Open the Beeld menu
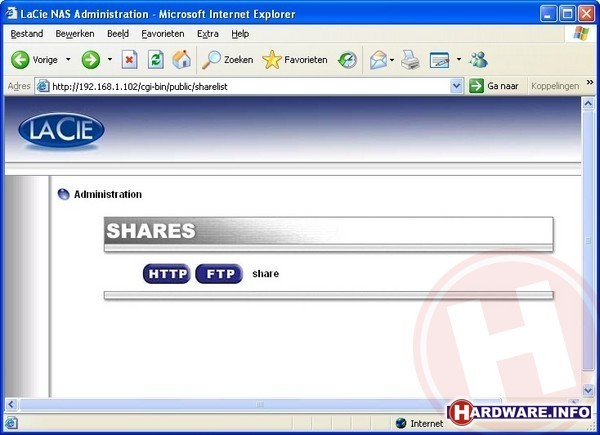This screenshot has height=435, width=600. [x=118, y=34]
